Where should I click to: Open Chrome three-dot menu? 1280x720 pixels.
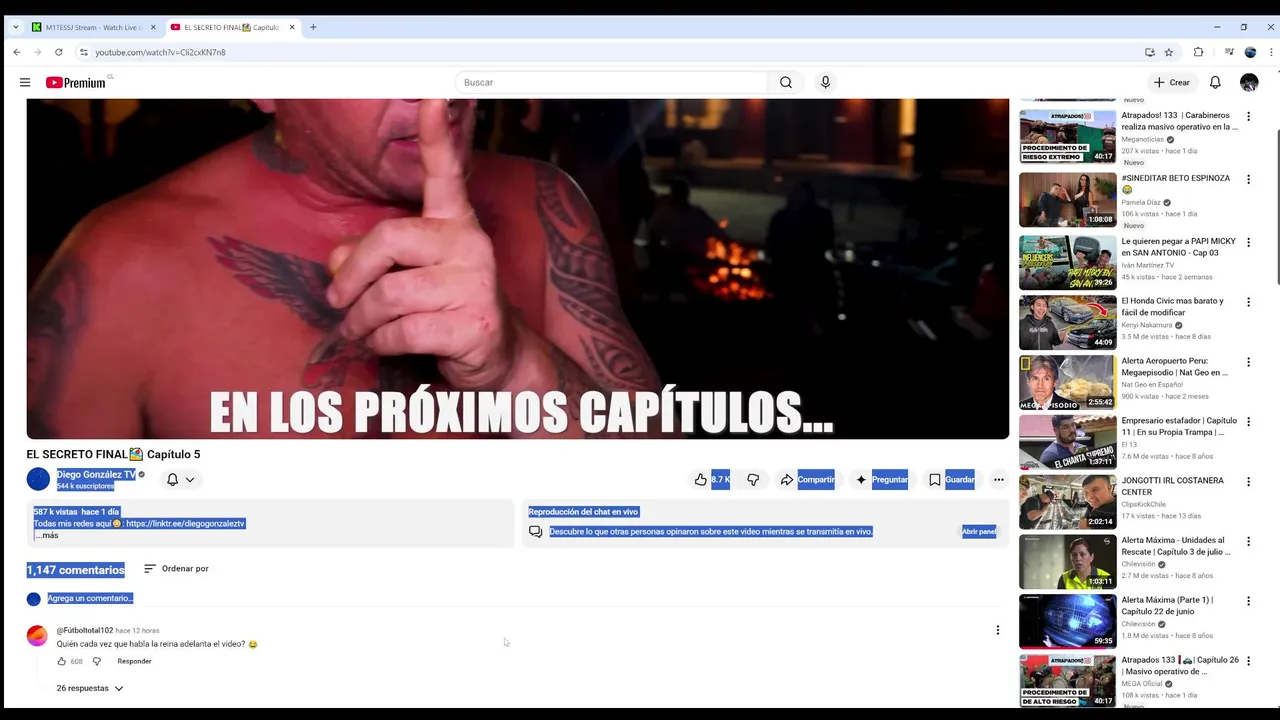point(1270,52)
